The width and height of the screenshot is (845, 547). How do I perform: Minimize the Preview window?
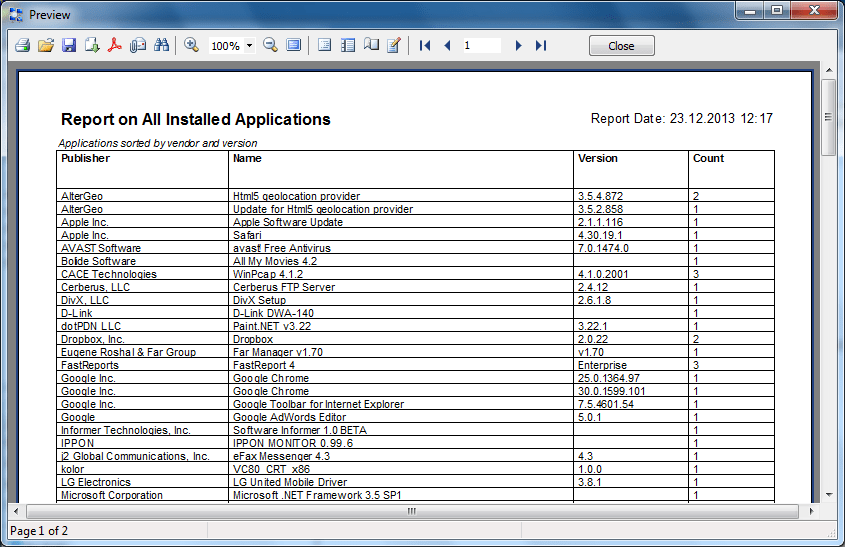click(750, 10)
